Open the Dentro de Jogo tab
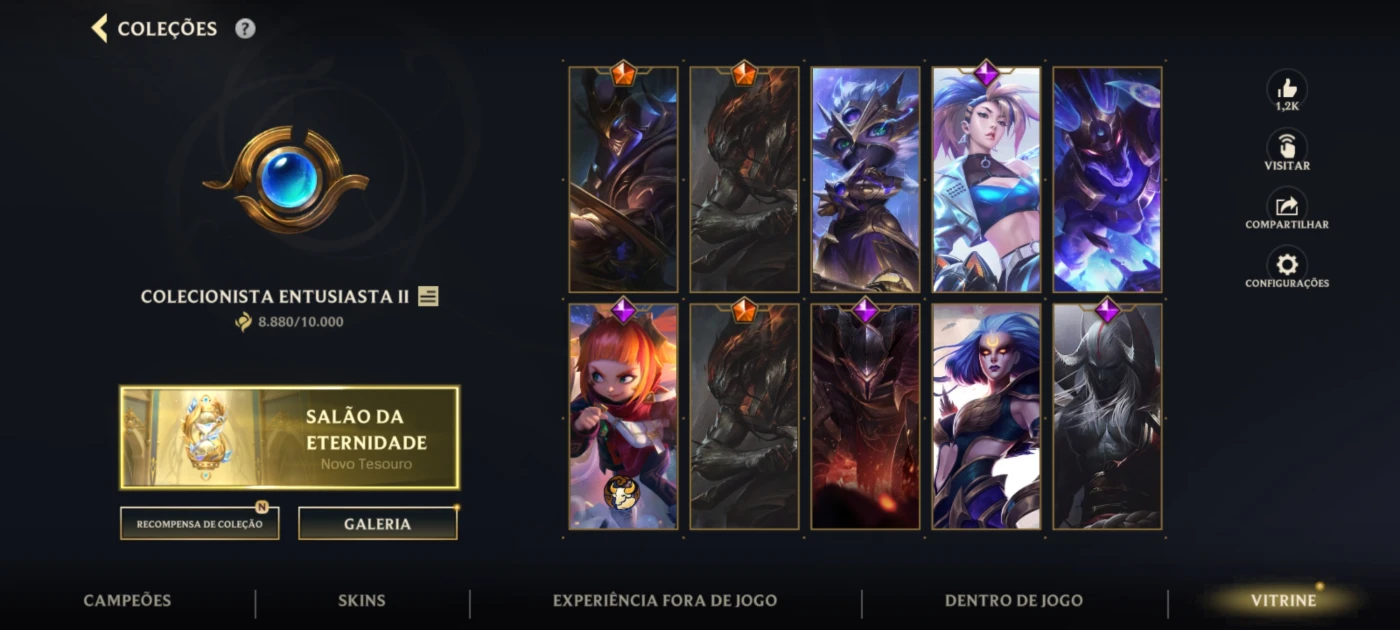Image resolution: width=1400 pixels, height=630 pixels. (x=1014, y=601)
